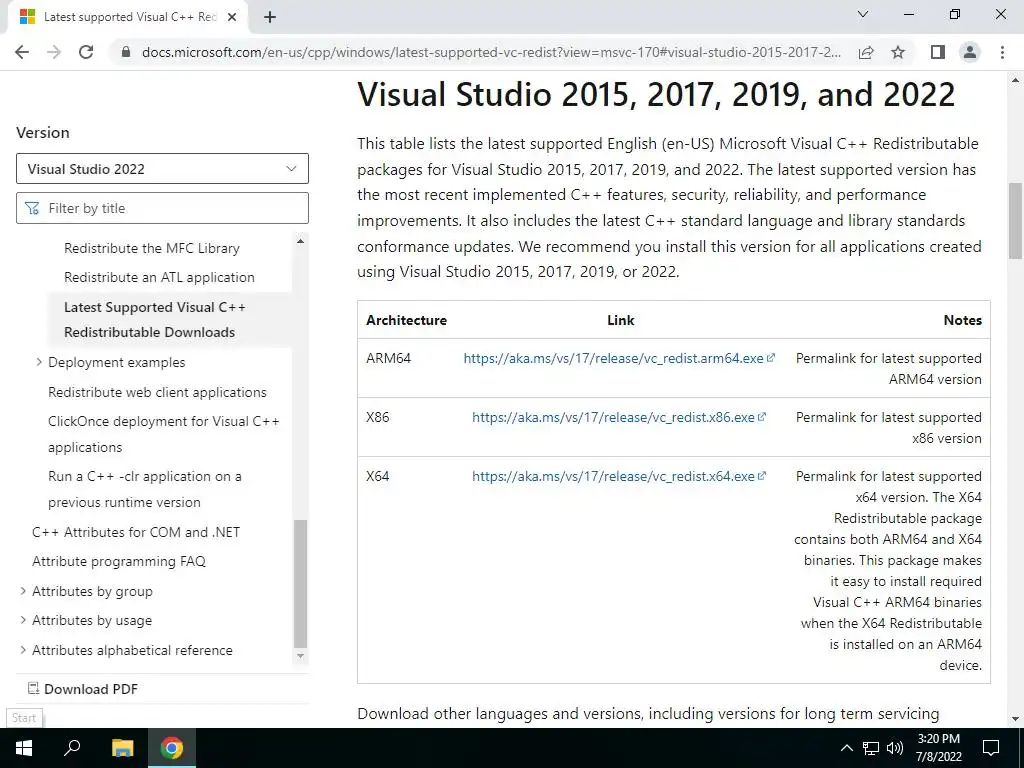Open the browser side panel
1024x768 pixels.
938,52
